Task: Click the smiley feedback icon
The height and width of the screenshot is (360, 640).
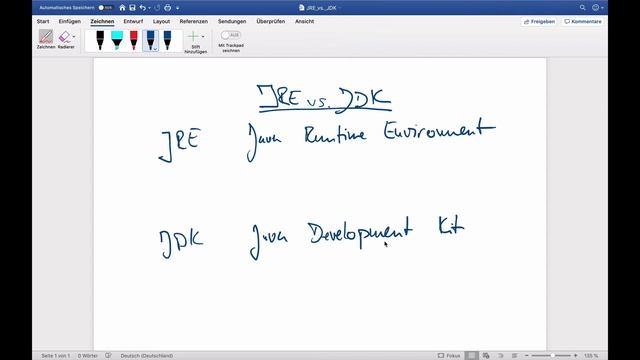Action: [596, 7]
